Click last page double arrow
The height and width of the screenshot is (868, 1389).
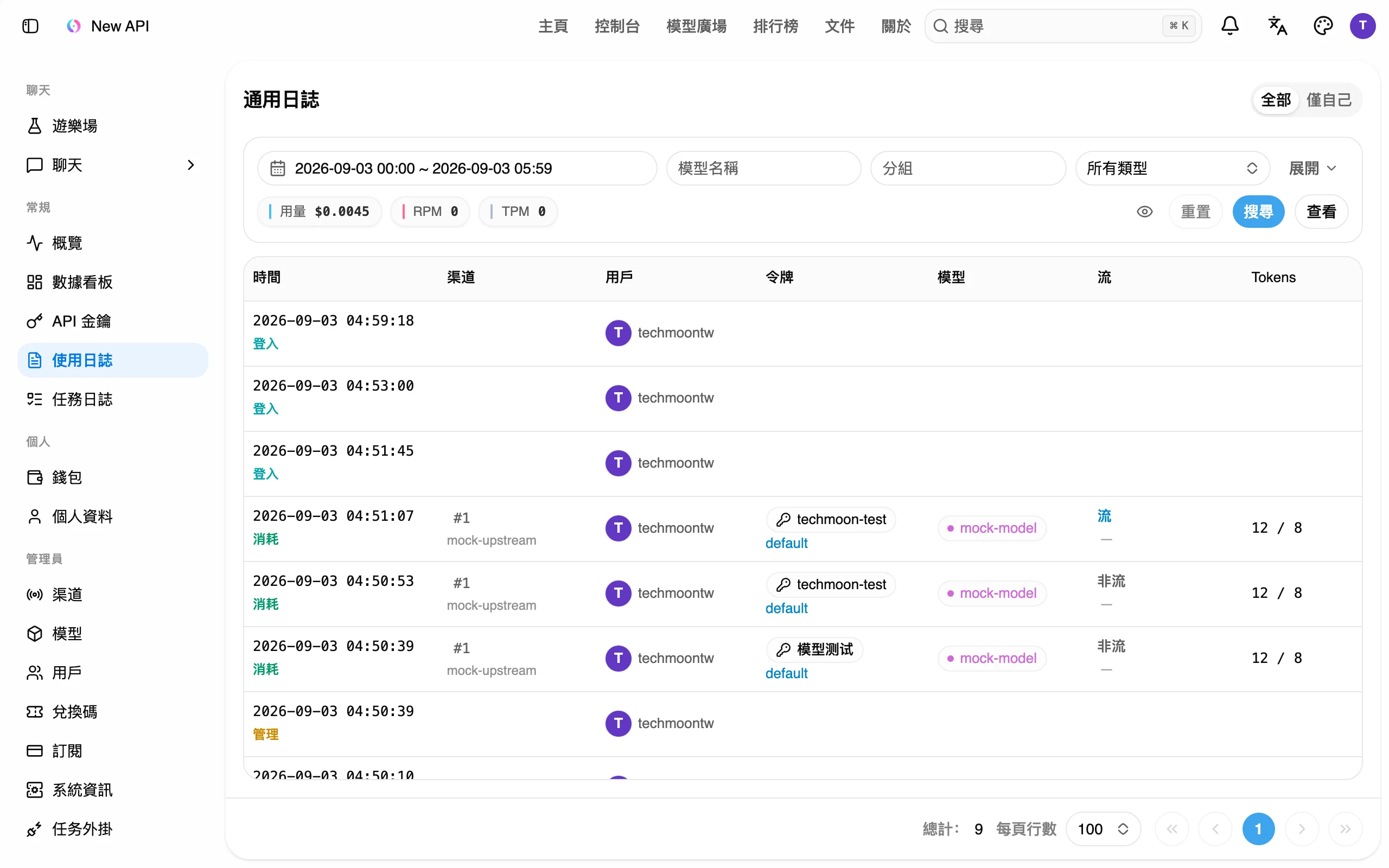tap(1345, 828)
